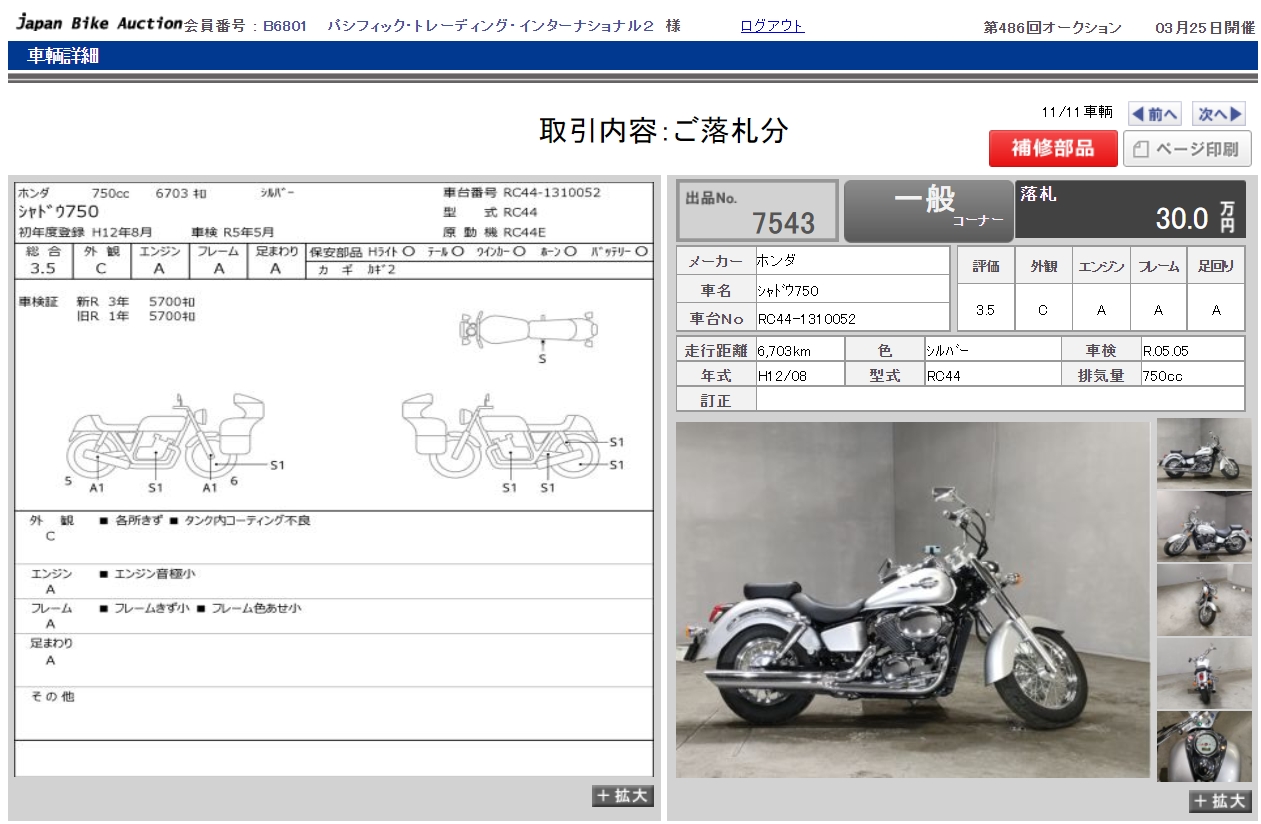Select the second angled-view motorcycle thumbnail
The width and height of the screenshot is (1261, 824).
click(1204, 525)
